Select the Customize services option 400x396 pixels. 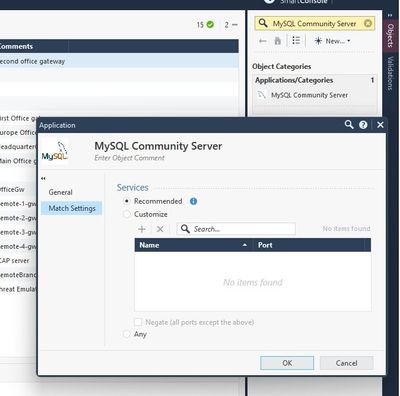pos(127,214)
